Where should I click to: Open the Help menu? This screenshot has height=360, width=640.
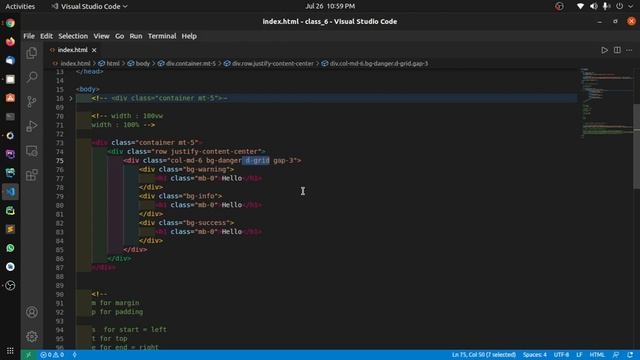[189, 36]
